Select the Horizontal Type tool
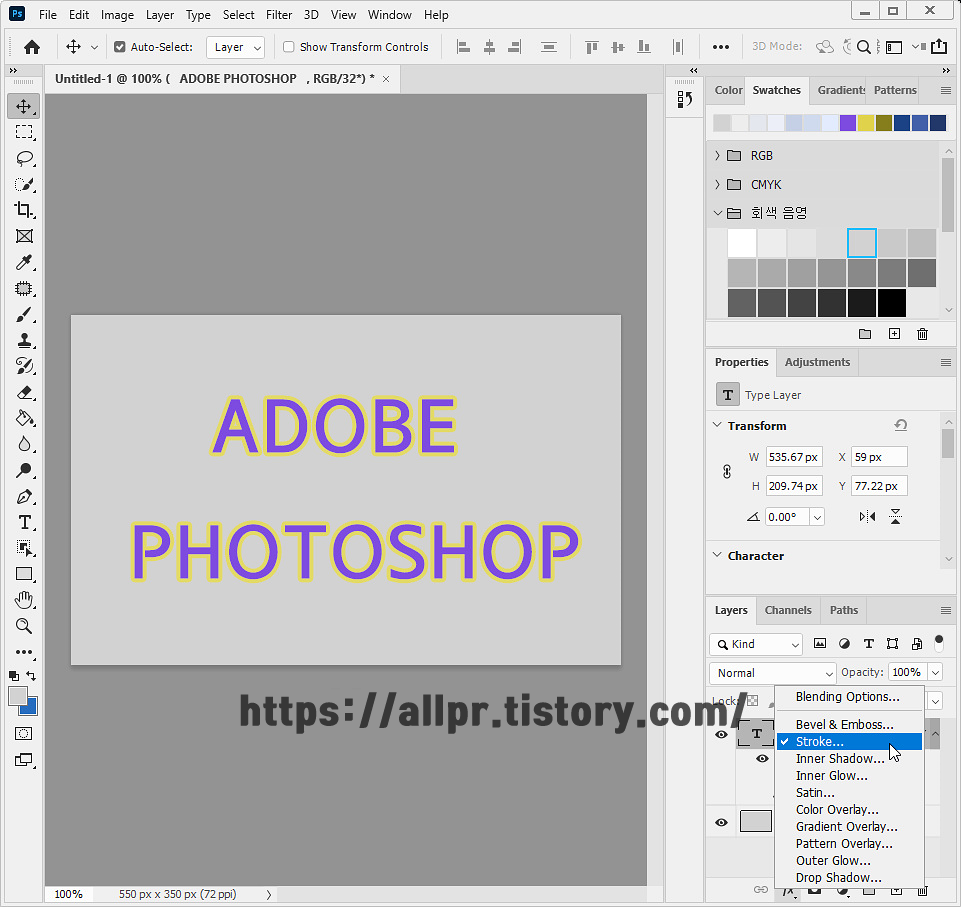961x907 pixels. 24,522
